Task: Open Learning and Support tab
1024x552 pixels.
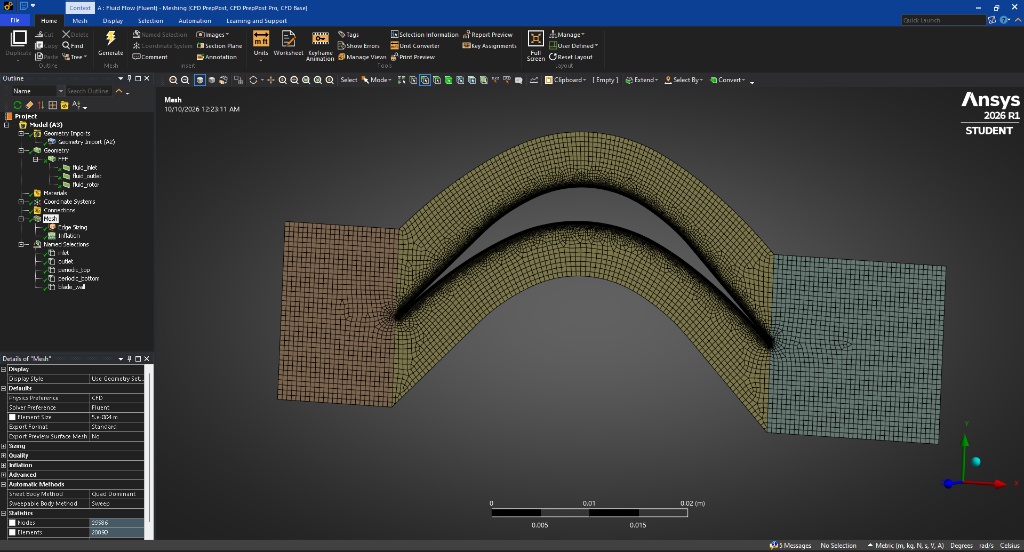Action: tap(256, 21)
